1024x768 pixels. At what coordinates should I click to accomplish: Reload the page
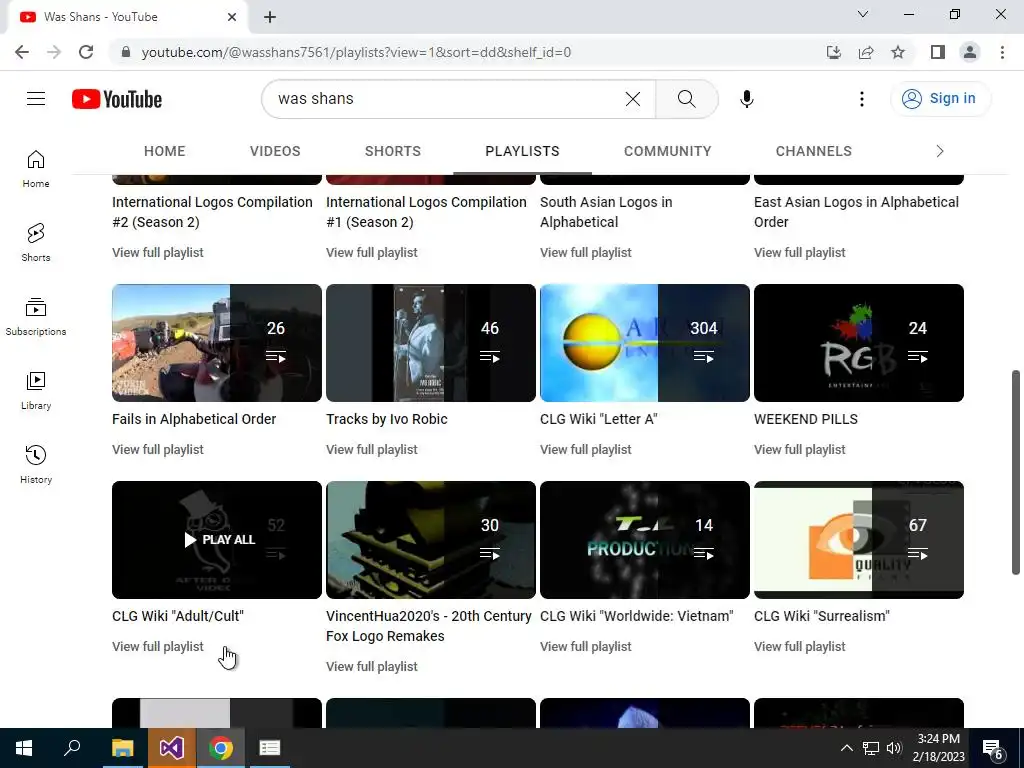point(86,52)
